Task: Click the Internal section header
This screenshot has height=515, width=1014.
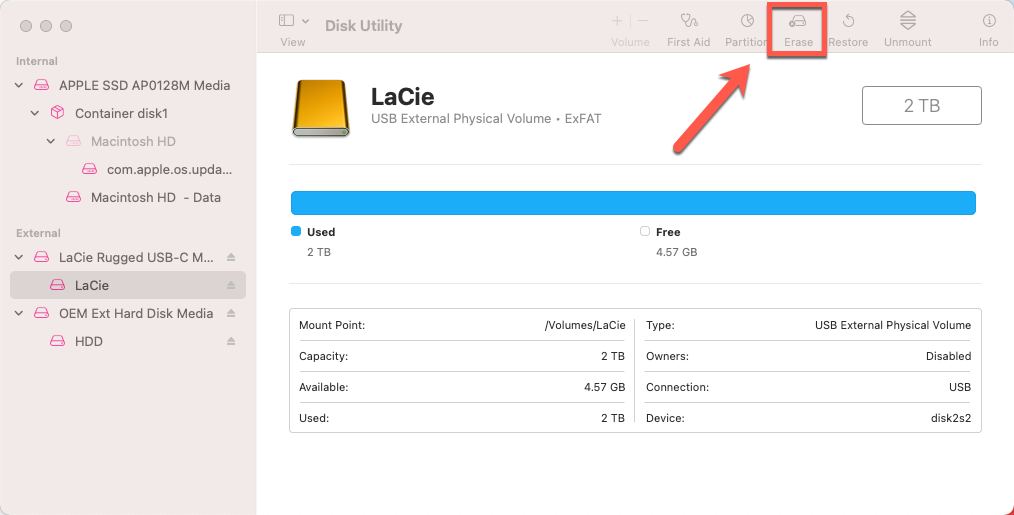Action: [37, 61]
